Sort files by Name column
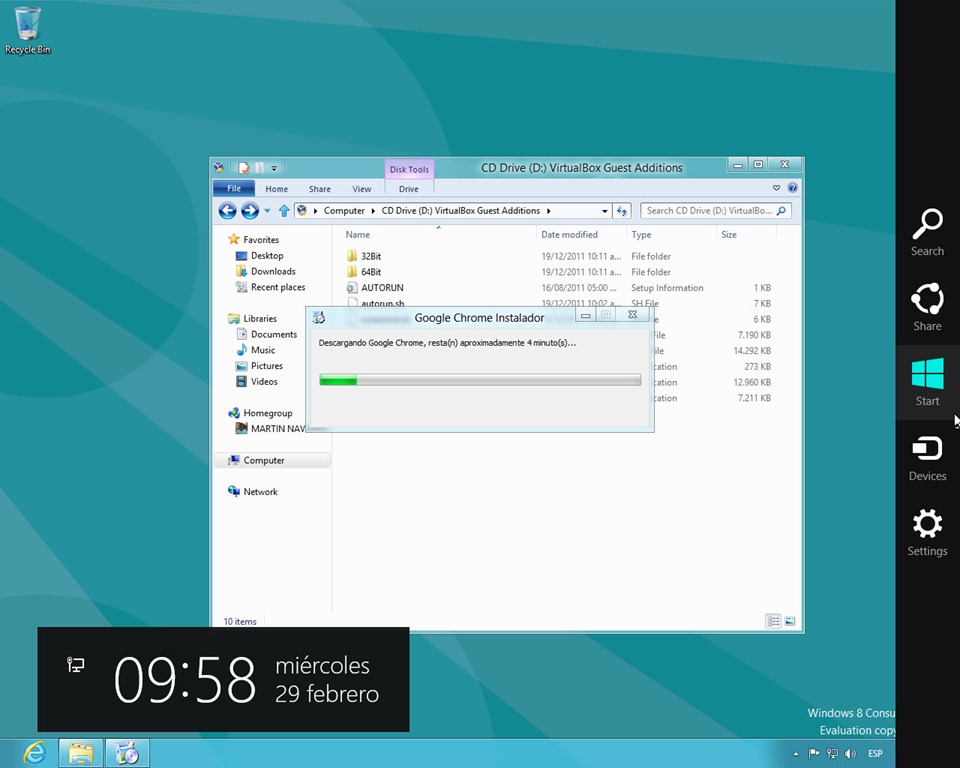The width and height of the screenshot is (960, 768). pos(358,235)
